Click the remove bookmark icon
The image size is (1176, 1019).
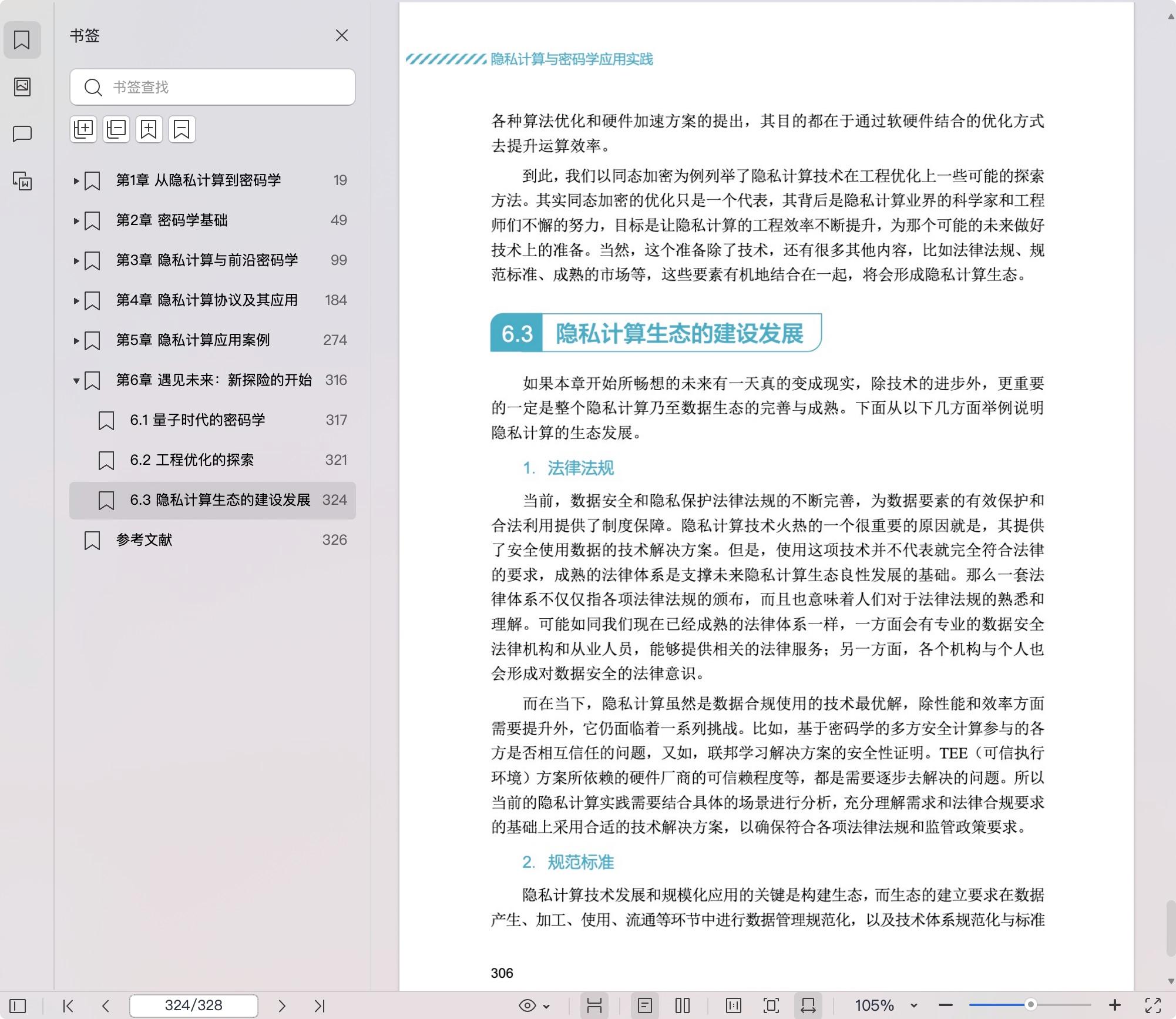(182, 129)
